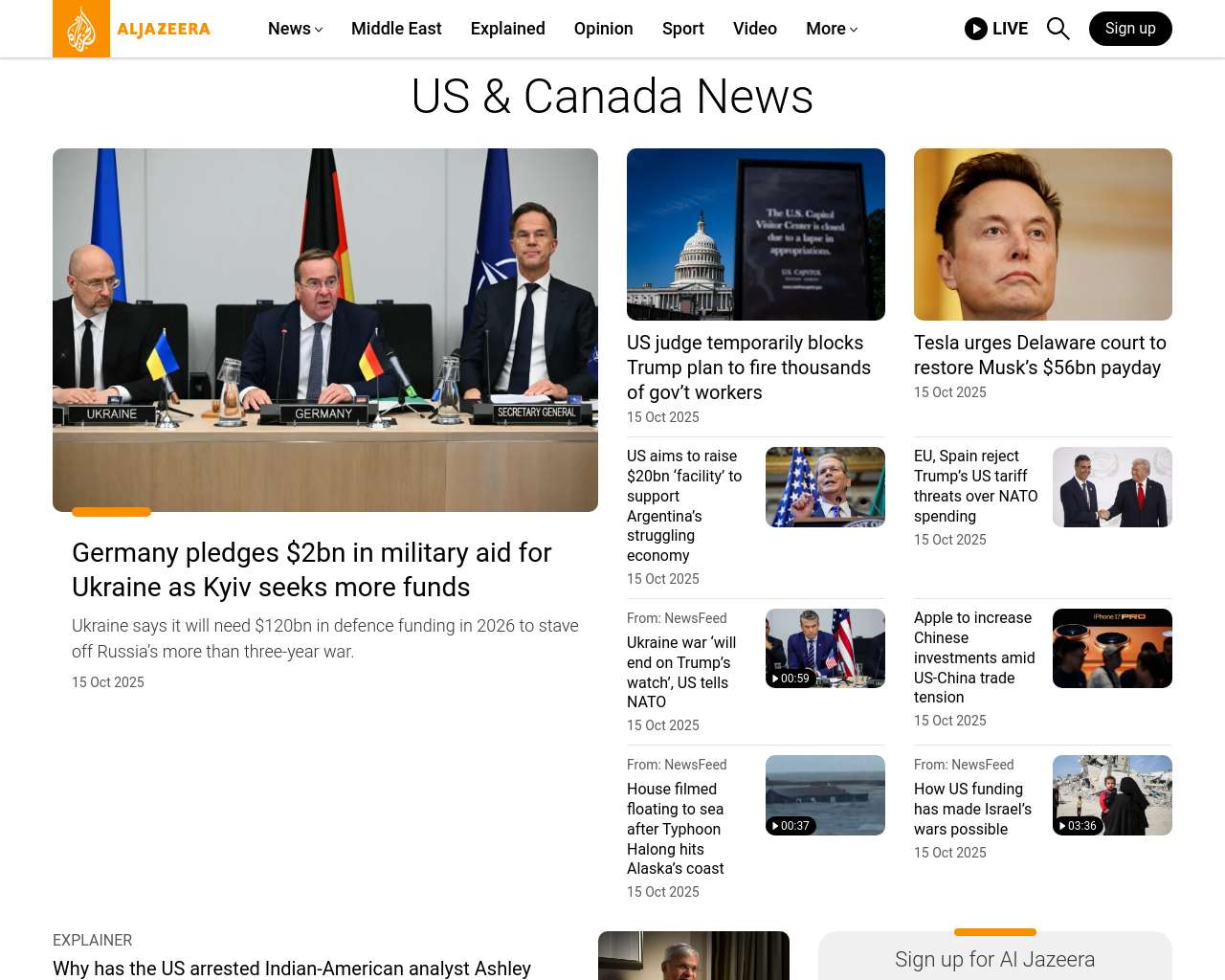Click the EU Spain handshake thumbnail

pyautogui.click(x=1112, y=487)
